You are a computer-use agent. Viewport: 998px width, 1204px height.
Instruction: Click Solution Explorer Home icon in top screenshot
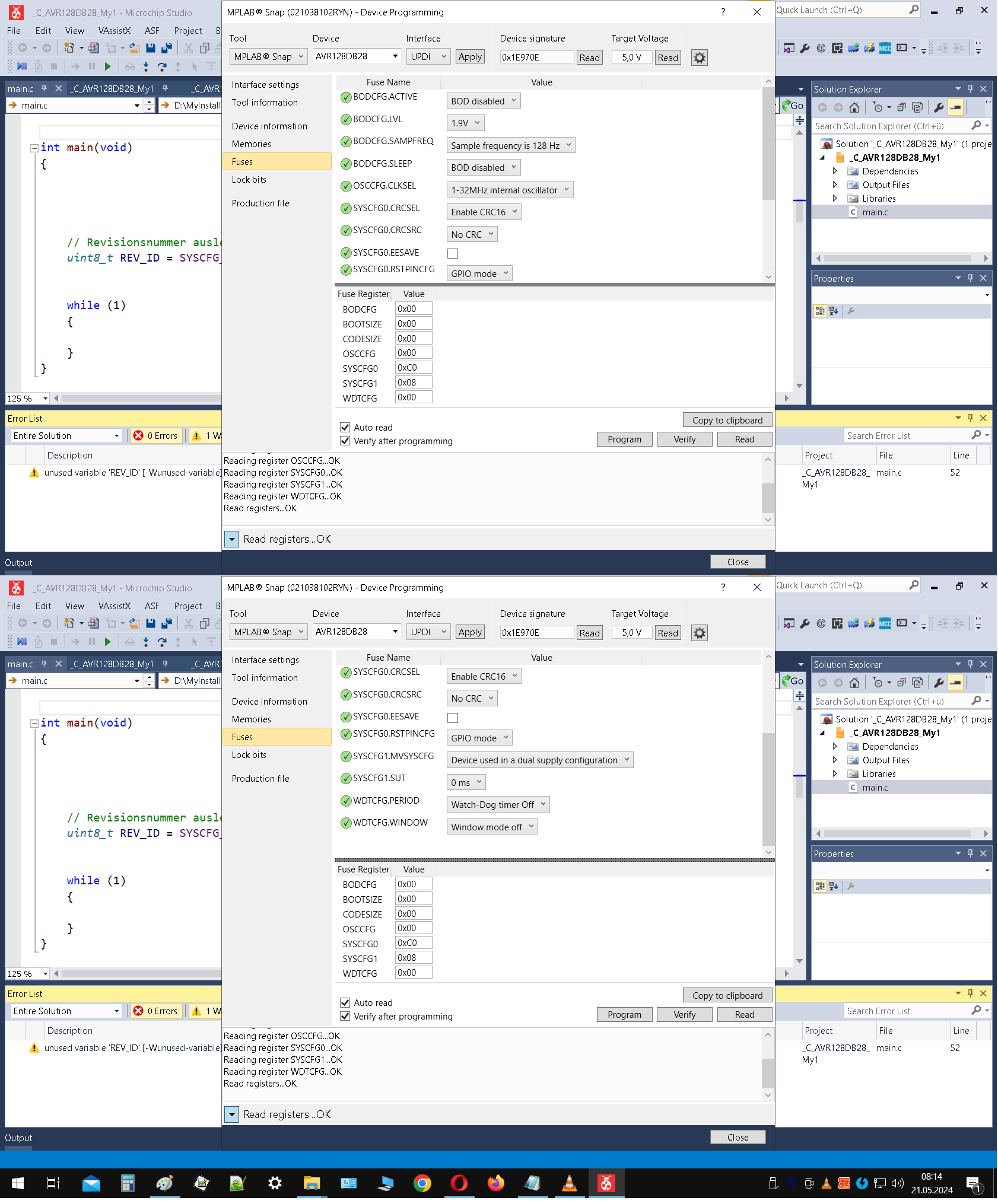click(x=854, y=107)
